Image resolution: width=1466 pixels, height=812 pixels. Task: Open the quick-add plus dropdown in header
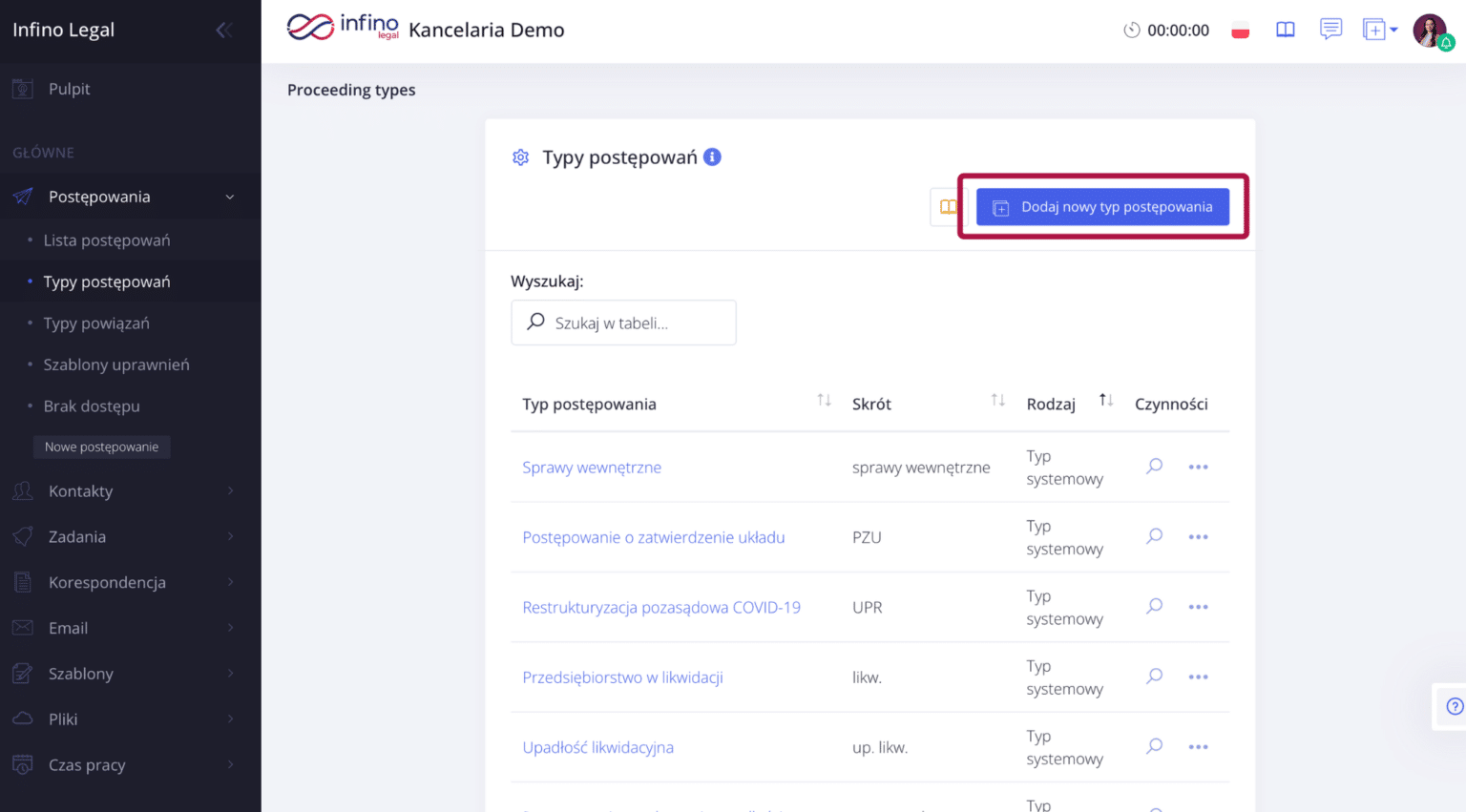[x=1379, y=30]
